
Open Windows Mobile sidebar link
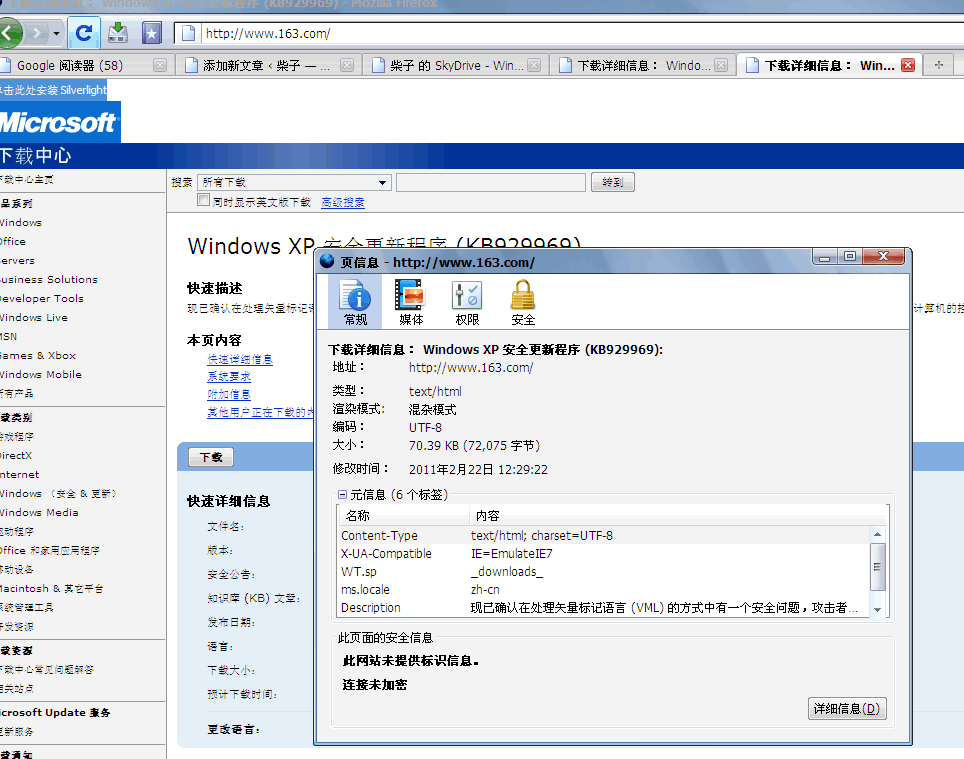[x=40, y=375]
